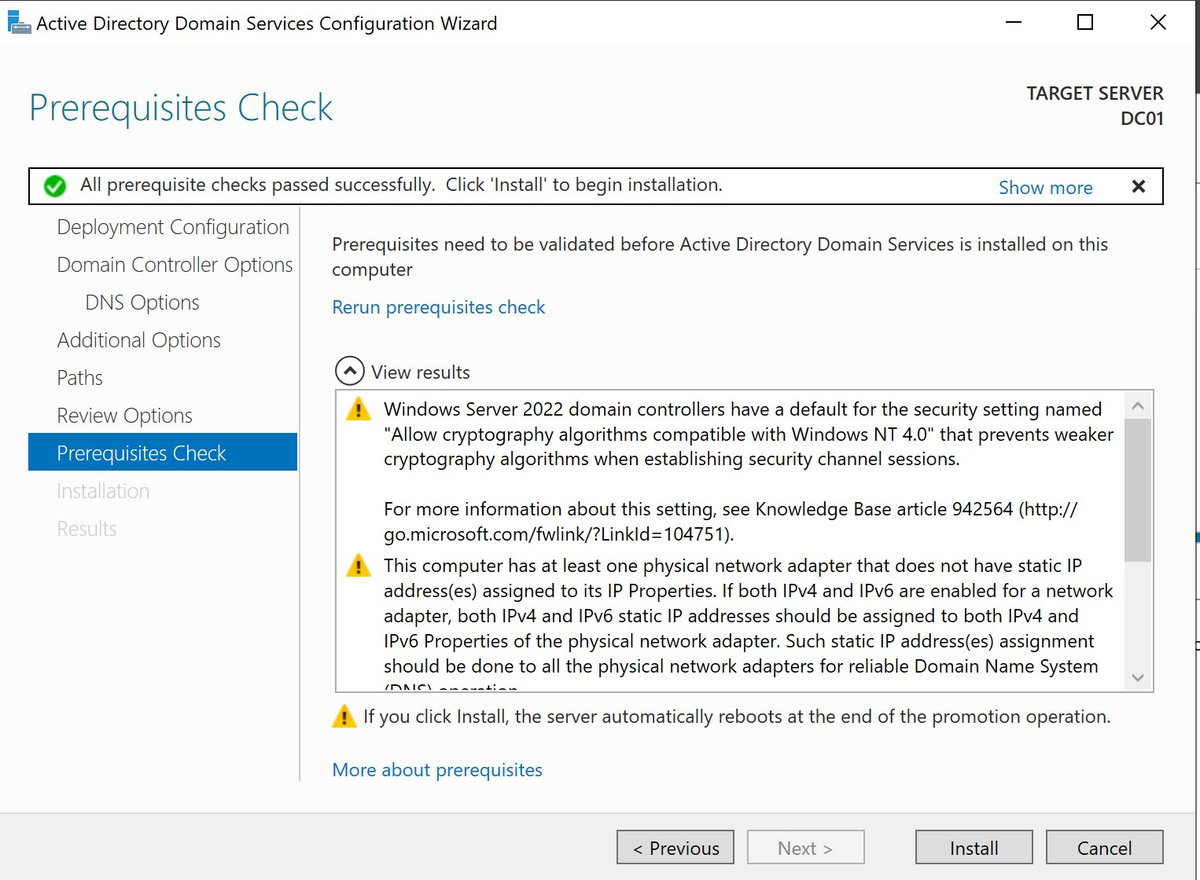Switch to Review Options step
1200x880 pixels.
[x=124, y=415]
